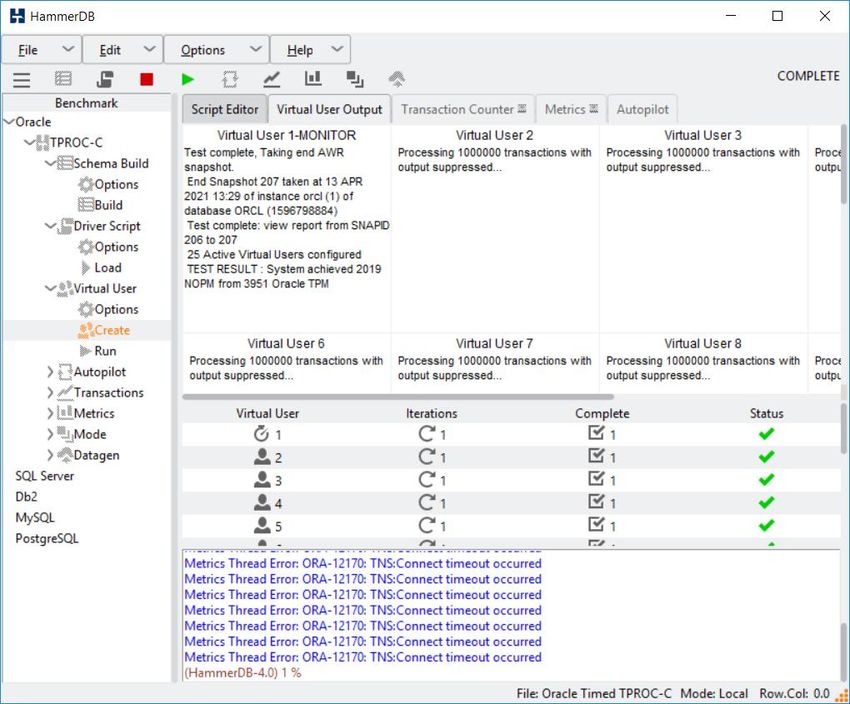
Task: Expand the Mode tree node
Action: (50, 434)
